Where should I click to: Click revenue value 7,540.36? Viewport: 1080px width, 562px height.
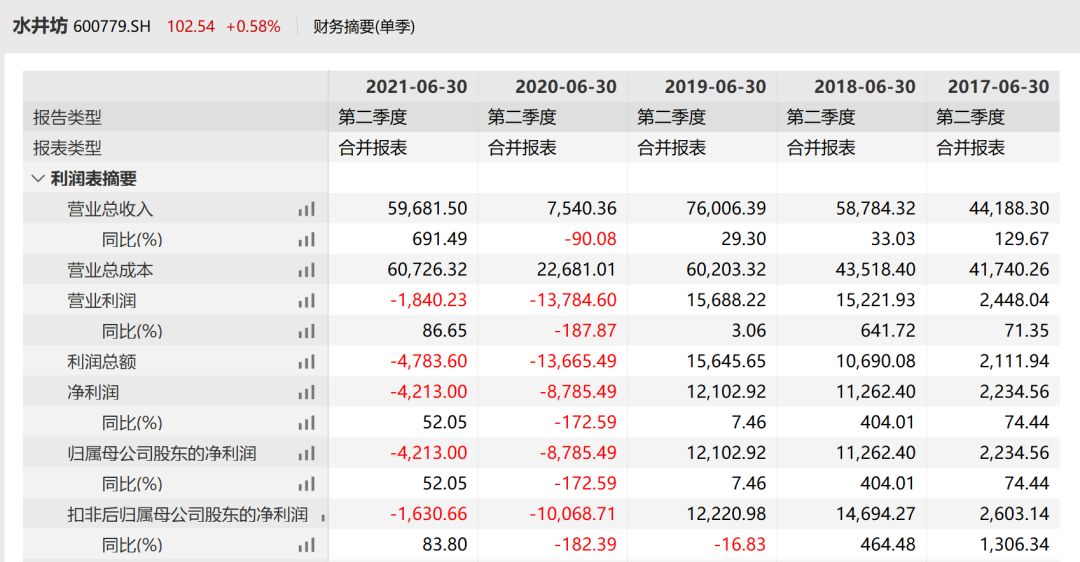[x=581, y=209]
